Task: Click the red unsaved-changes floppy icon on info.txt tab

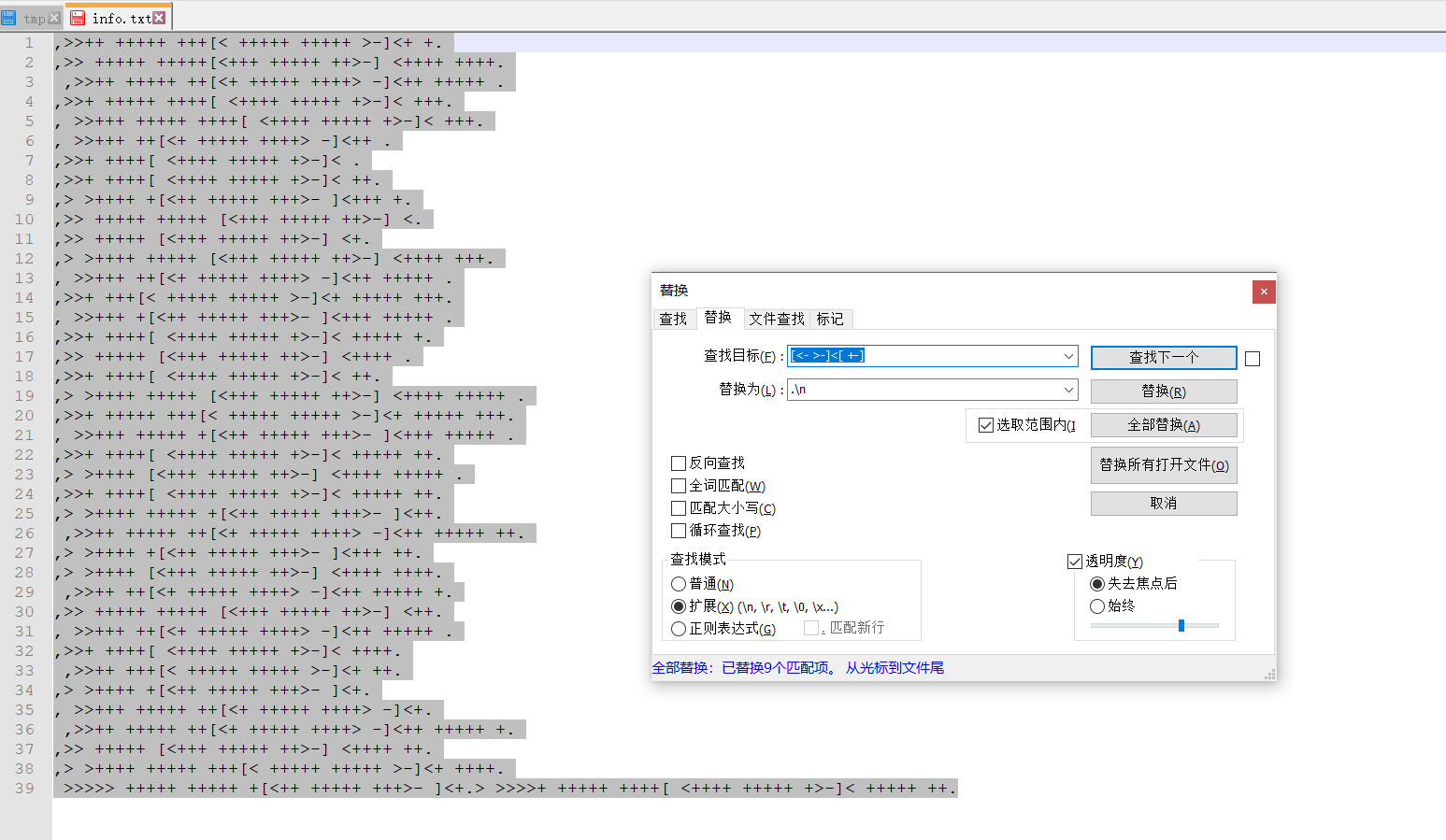Action: pos(79,16)
